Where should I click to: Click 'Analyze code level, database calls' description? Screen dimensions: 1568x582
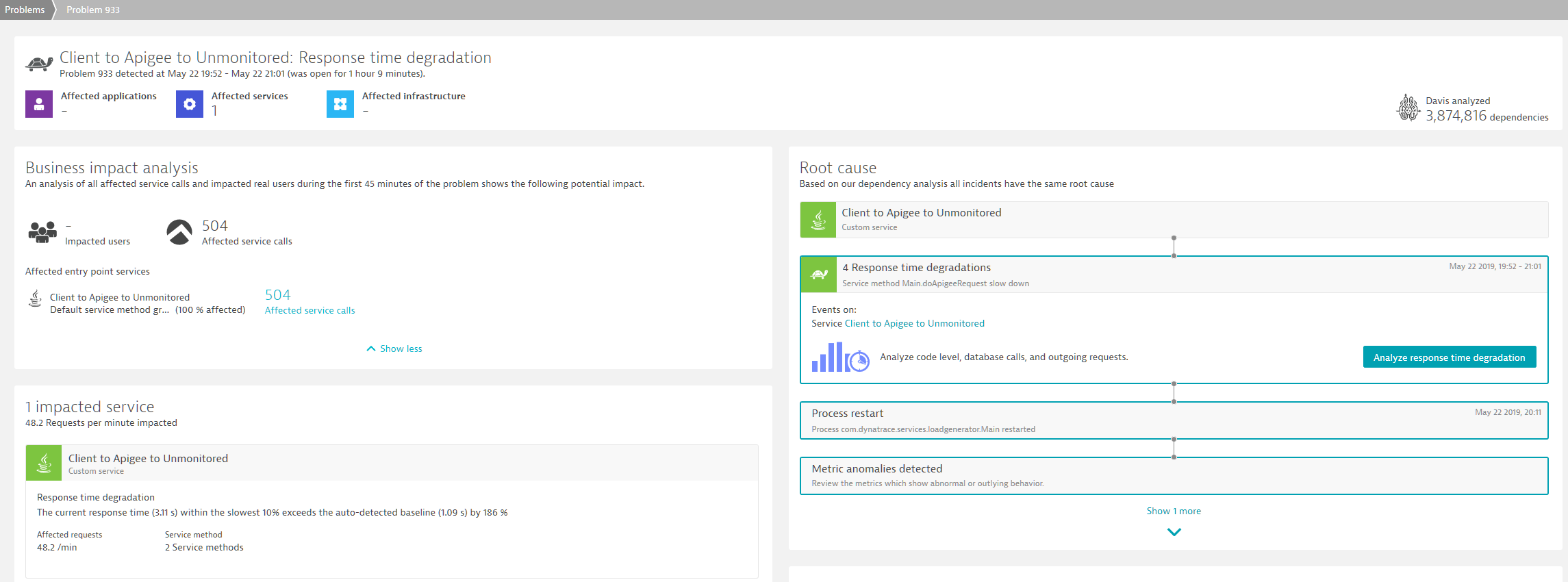coord(1004,357)
